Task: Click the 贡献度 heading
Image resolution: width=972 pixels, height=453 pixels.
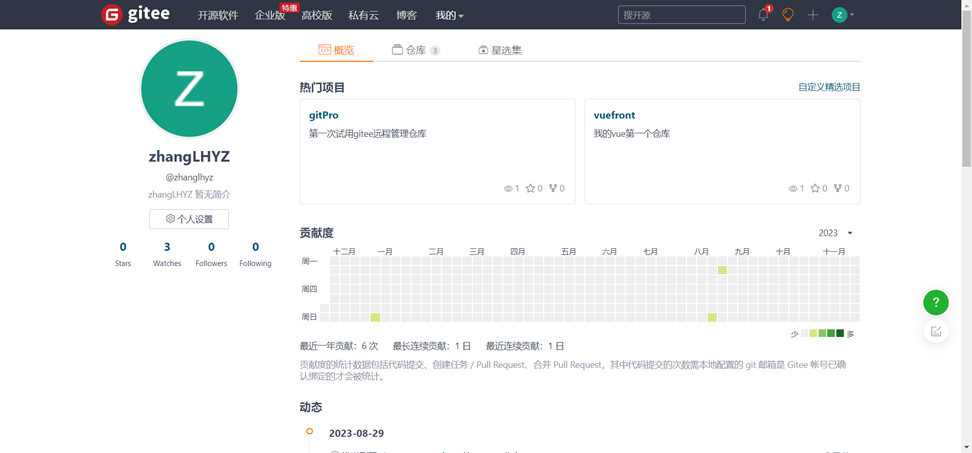Action: [x=316, y=233]
